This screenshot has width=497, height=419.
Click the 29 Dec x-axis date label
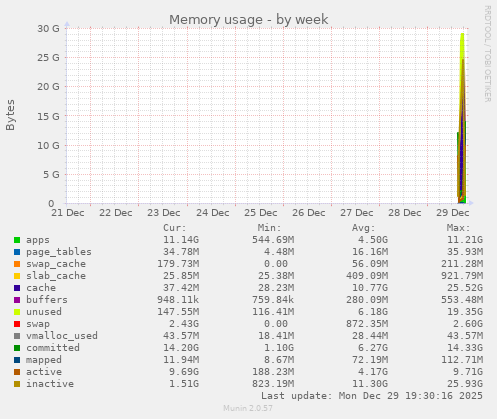[x=453, y=213]
